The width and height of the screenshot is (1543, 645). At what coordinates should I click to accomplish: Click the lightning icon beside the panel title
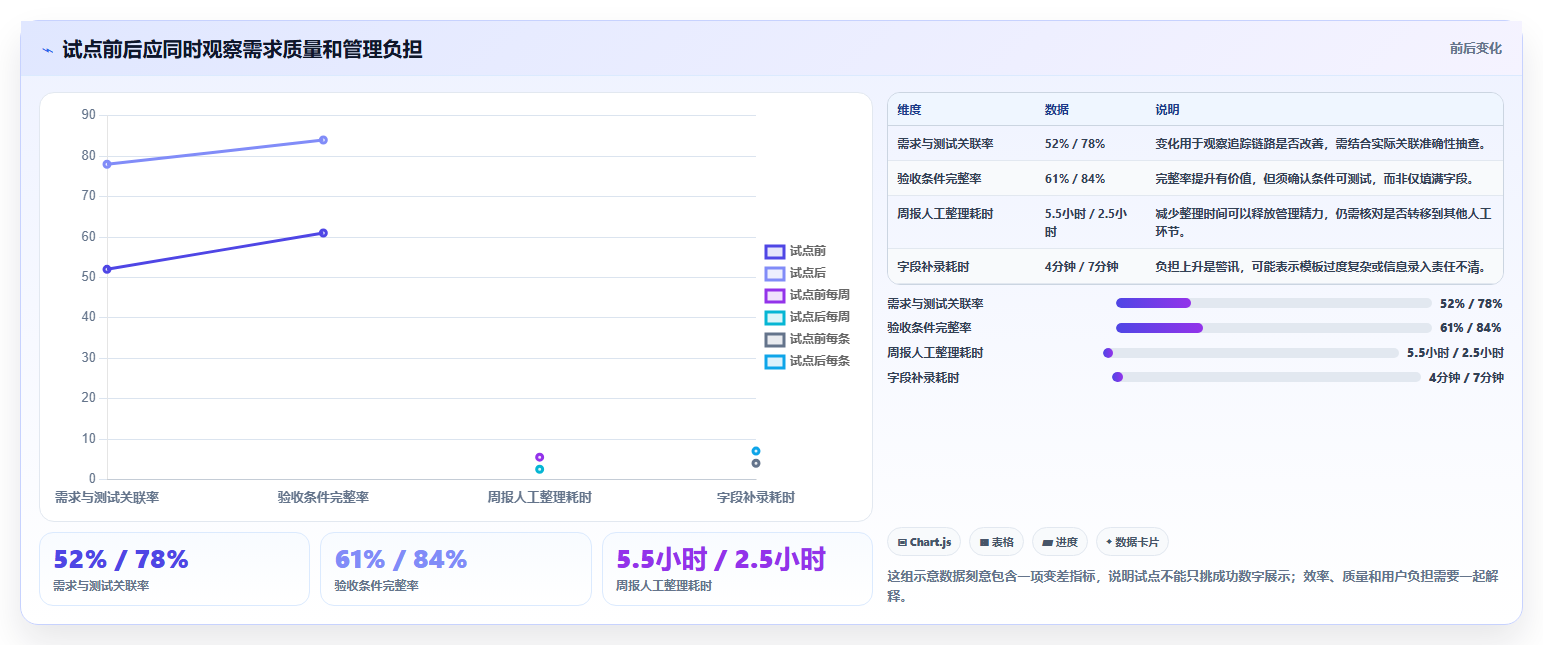pos(47,50)
